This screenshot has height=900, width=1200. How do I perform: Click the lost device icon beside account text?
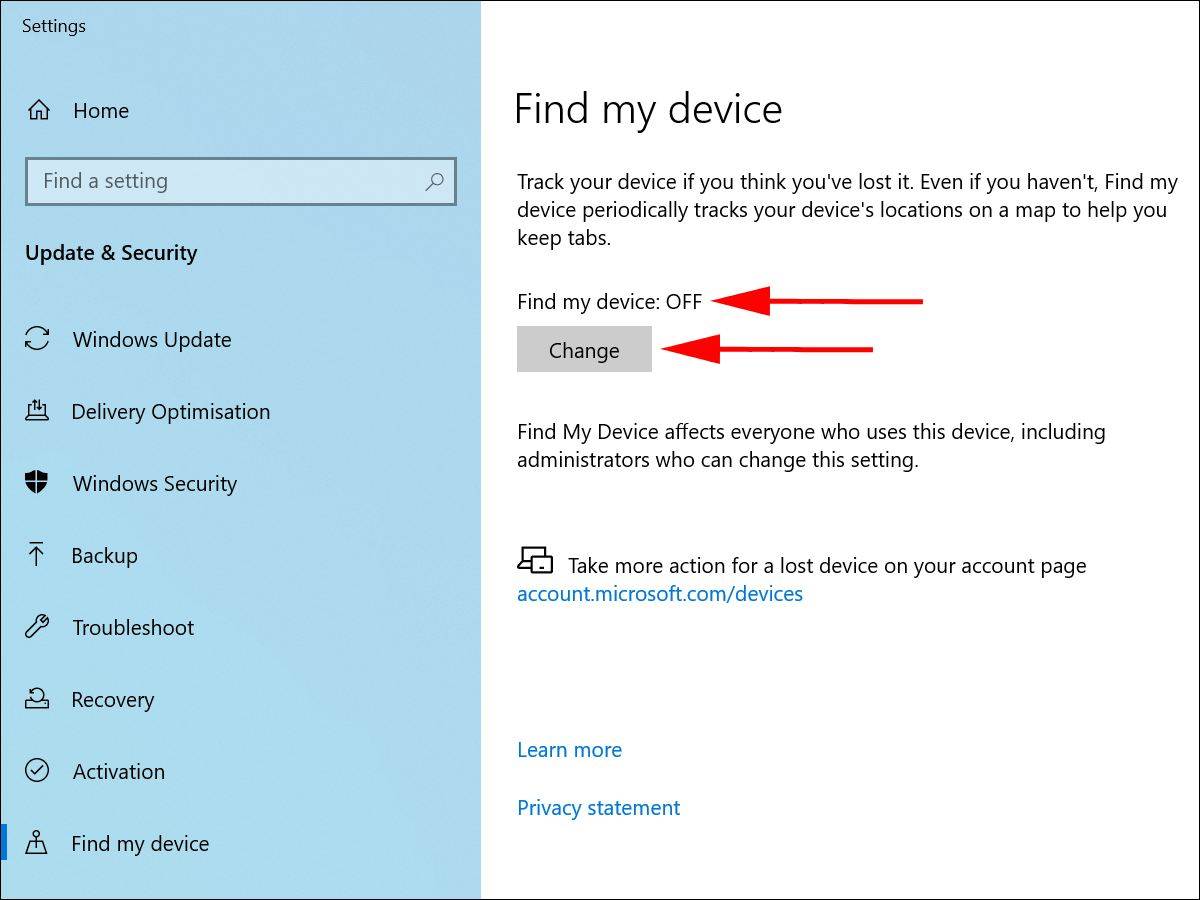535,560
